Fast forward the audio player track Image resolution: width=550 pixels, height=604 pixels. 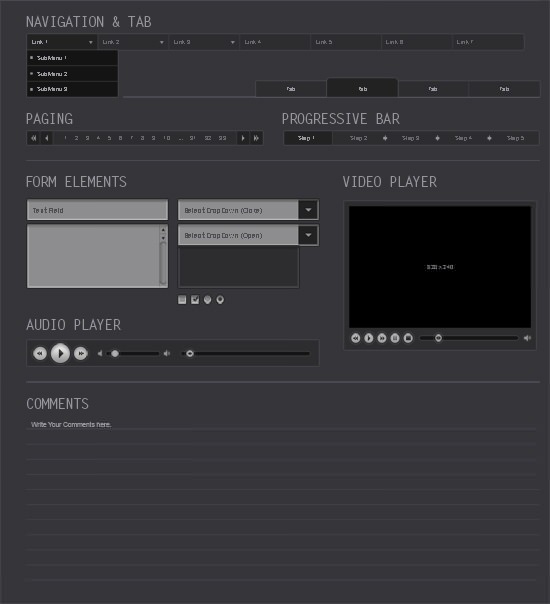(81, 353)
